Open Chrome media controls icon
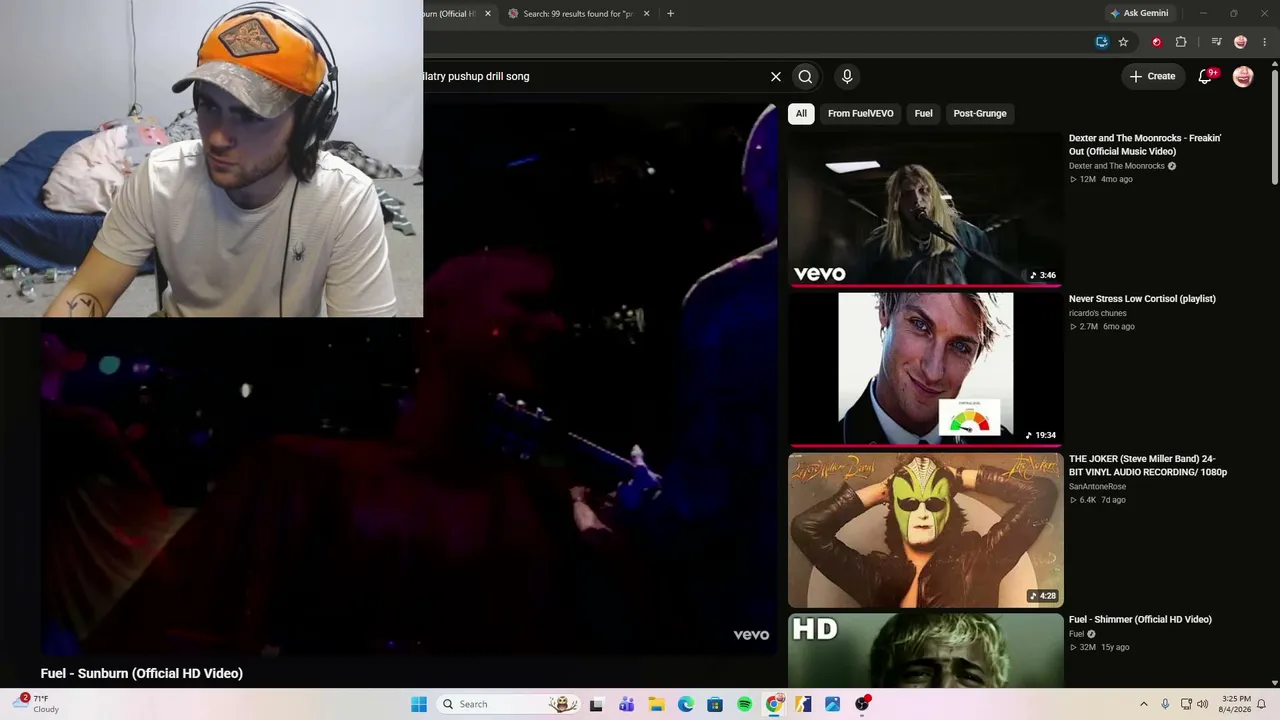Viewport: 1280px width, 720px height. tap(1216, 42)
